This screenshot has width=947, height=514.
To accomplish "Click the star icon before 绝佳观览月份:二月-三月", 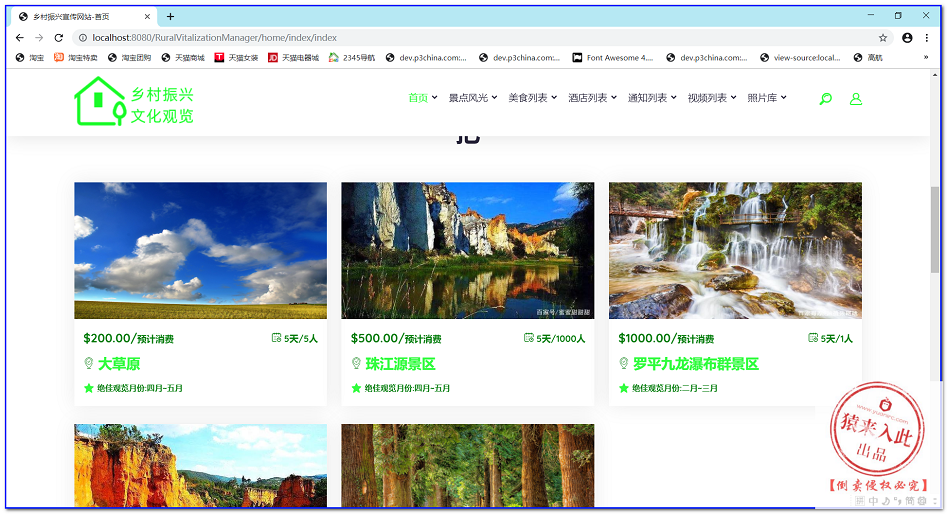I will 624,388.
